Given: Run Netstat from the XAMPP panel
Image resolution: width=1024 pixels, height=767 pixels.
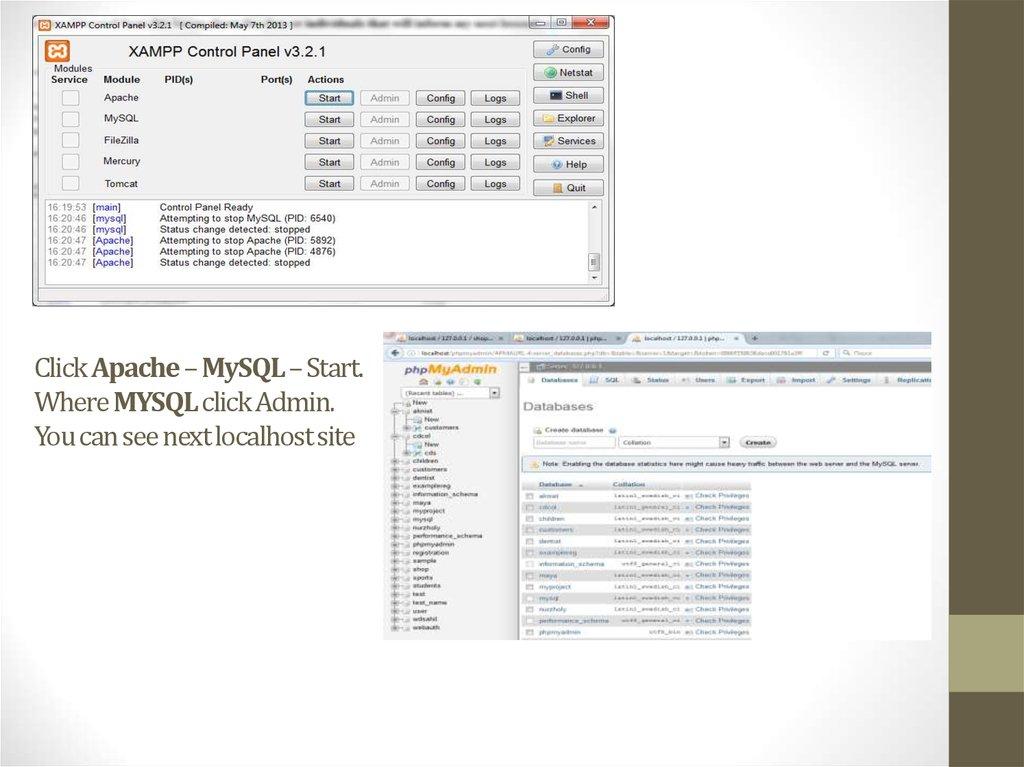Looking at the screenshot, I should (568, 72).
